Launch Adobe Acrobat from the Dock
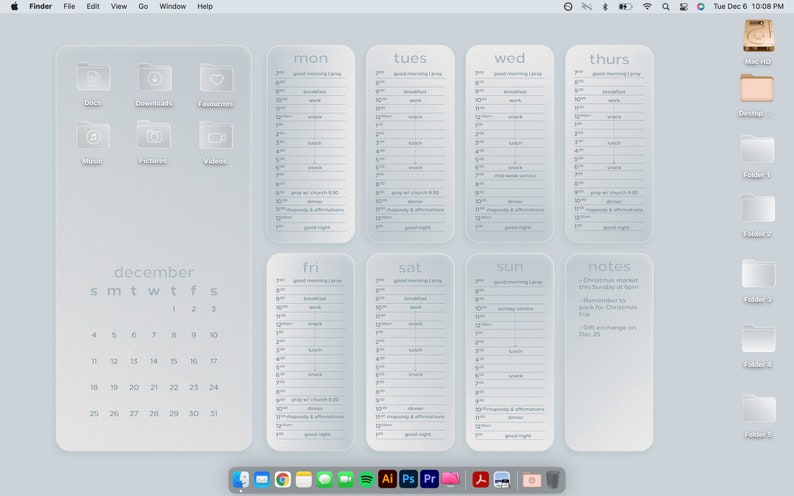Image resolution: width=794 pixels, height=496 pixels. (x=480, y=479)
